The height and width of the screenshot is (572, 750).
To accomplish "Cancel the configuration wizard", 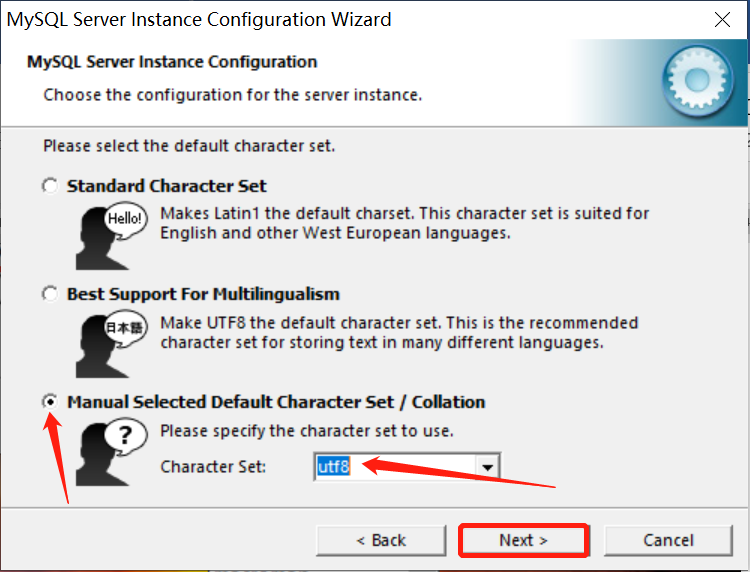I will click(x=668, y=540).
